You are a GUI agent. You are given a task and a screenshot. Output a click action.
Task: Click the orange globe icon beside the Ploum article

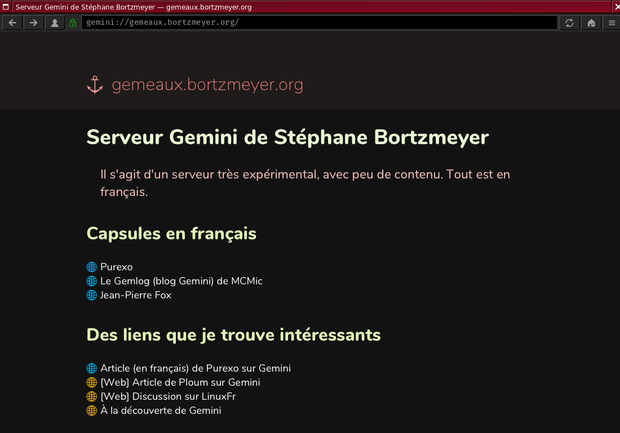[91, 382]
